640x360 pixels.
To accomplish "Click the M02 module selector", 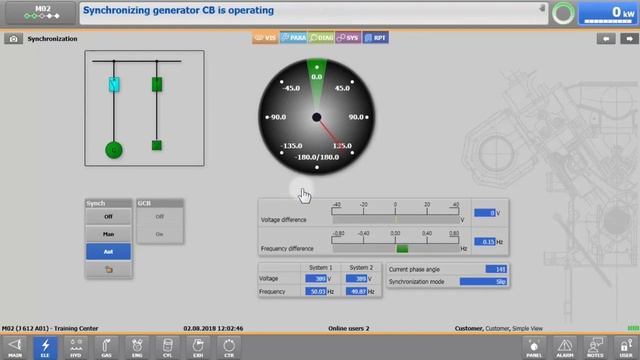I will (41, 13).
